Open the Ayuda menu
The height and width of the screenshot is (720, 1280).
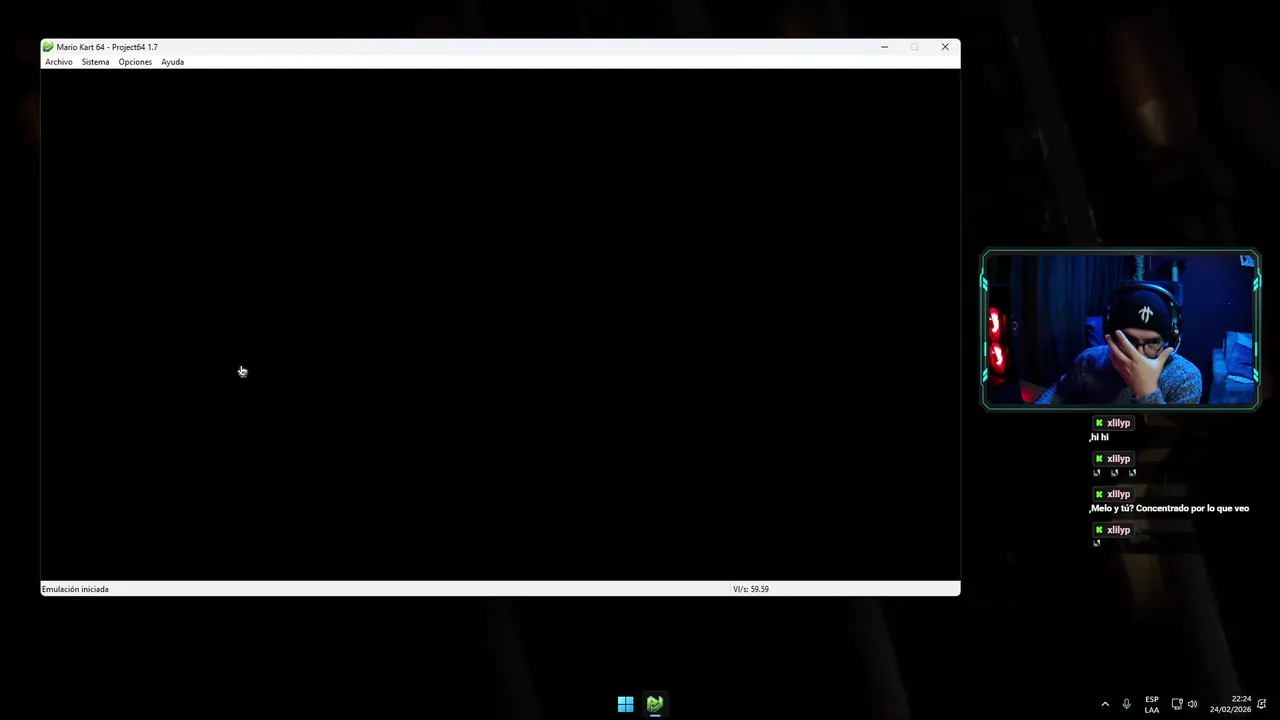[x=172, y=62]
